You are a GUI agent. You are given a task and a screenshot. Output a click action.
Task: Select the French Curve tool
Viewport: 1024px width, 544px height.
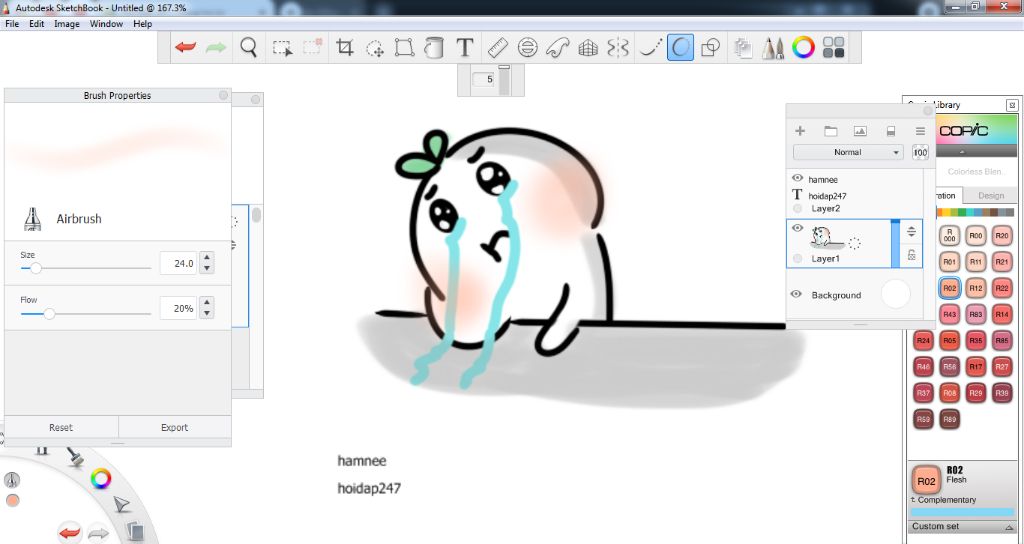(558, 48)
